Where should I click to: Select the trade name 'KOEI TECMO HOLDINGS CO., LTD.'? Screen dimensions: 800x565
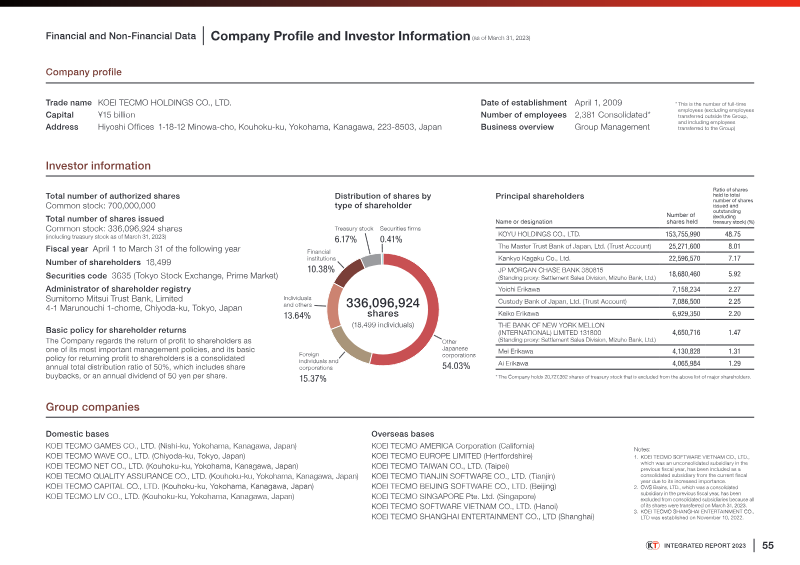[x=164, y=103]
